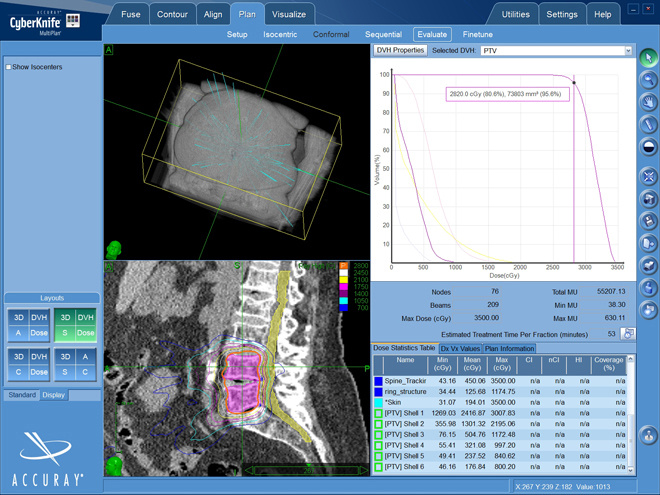Select the Finetune planning step
The image size is (660, 495).
tap(478, 35)
